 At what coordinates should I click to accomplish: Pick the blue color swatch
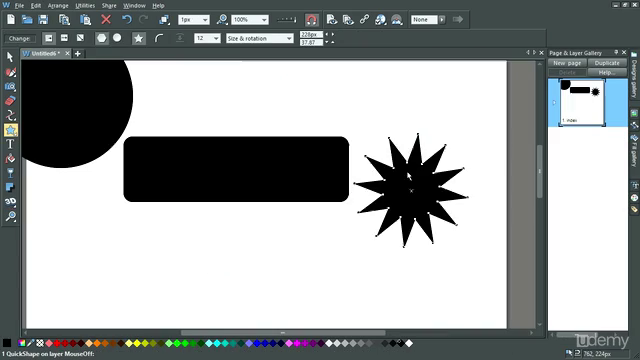coord(257,343)
